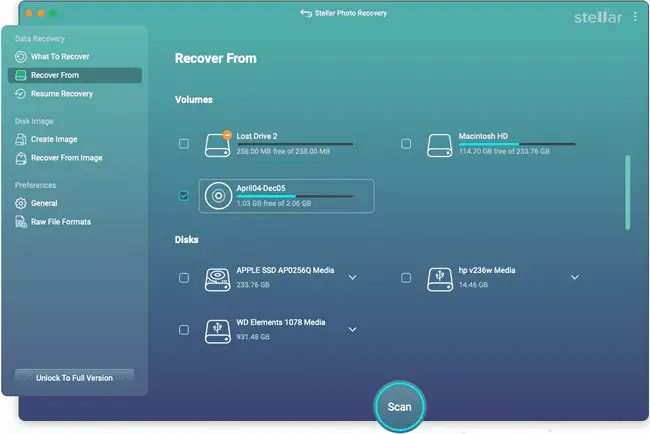Click the 258.00 MB free of 258.00 MB text
Image resolution: width=650 pixels, height=434 pixels.
(x=283, y=151)
